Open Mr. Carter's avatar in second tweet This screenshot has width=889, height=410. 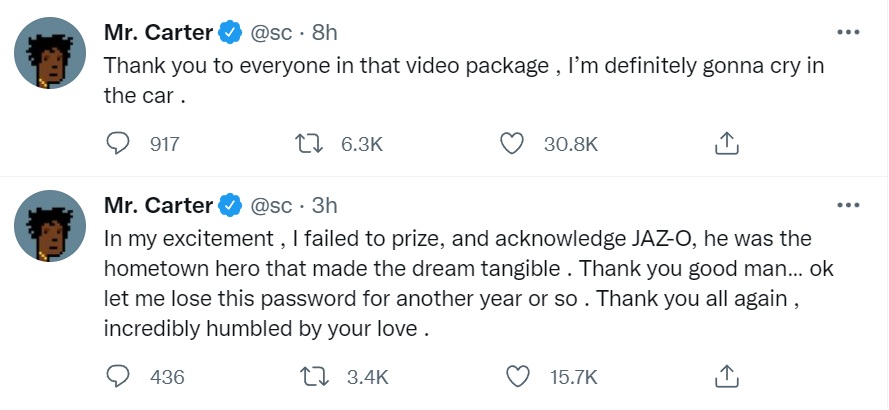(50, 226)
